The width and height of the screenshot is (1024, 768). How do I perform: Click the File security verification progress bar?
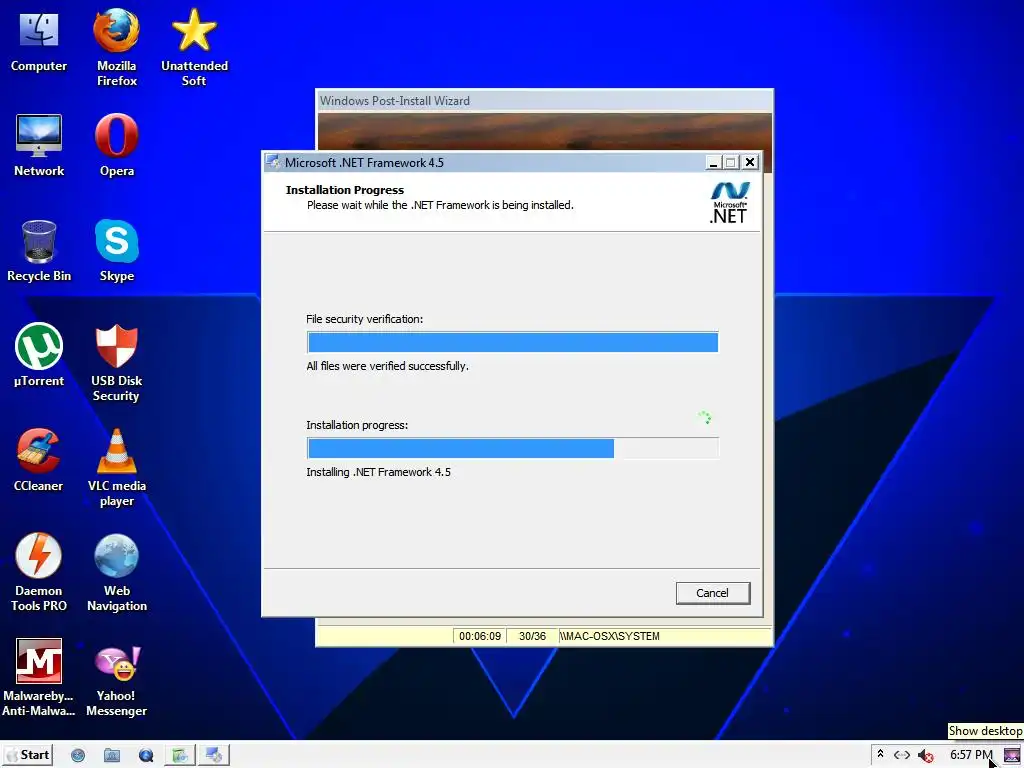click(x=513, y=342)
